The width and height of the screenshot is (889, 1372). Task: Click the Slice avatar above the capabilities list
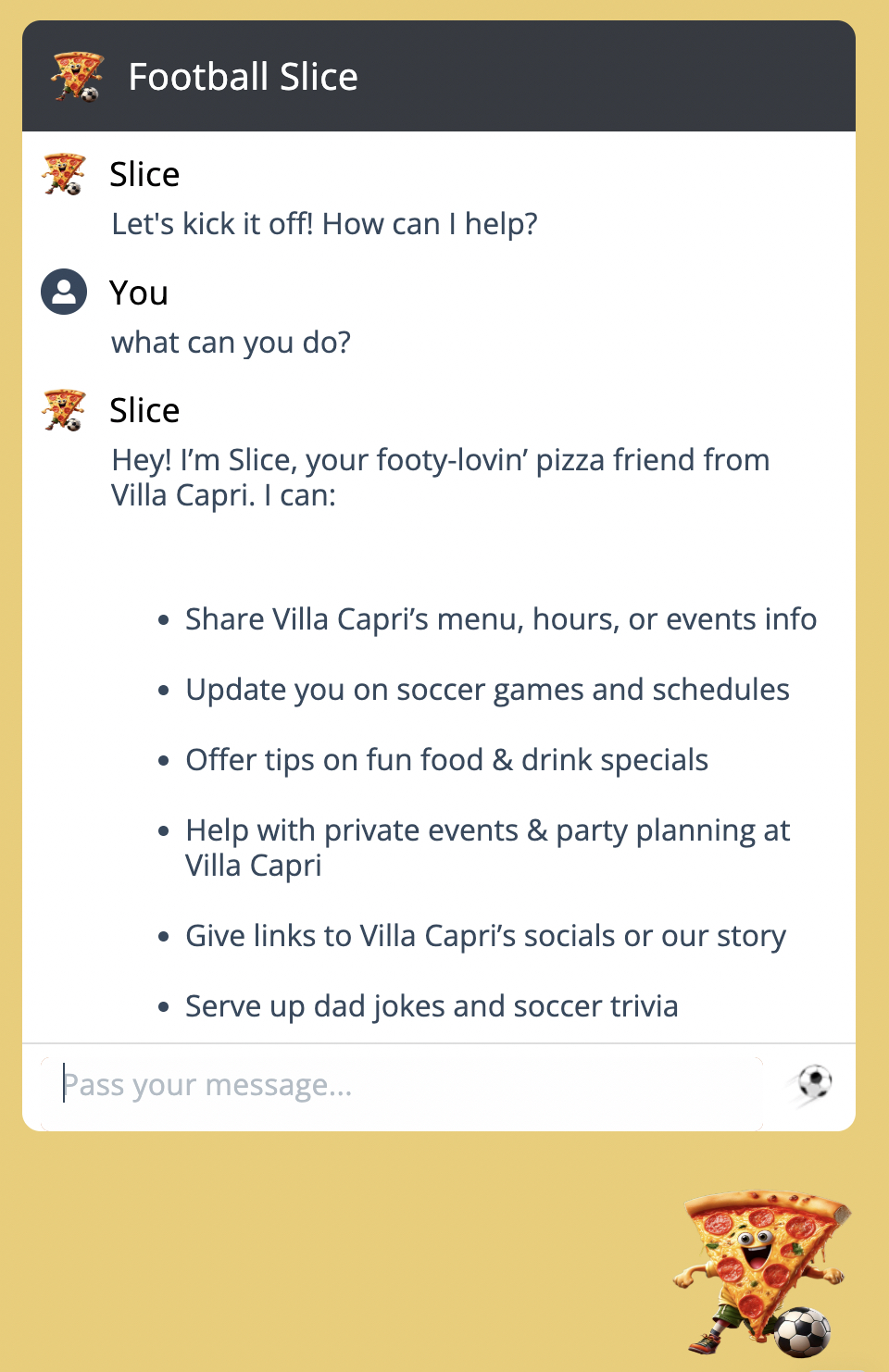click(64, 410)
